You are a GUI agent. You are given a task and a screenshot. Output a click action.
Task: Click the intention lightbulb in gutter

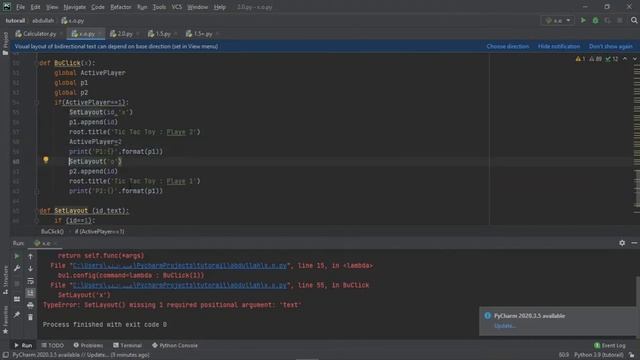[46, 160]
